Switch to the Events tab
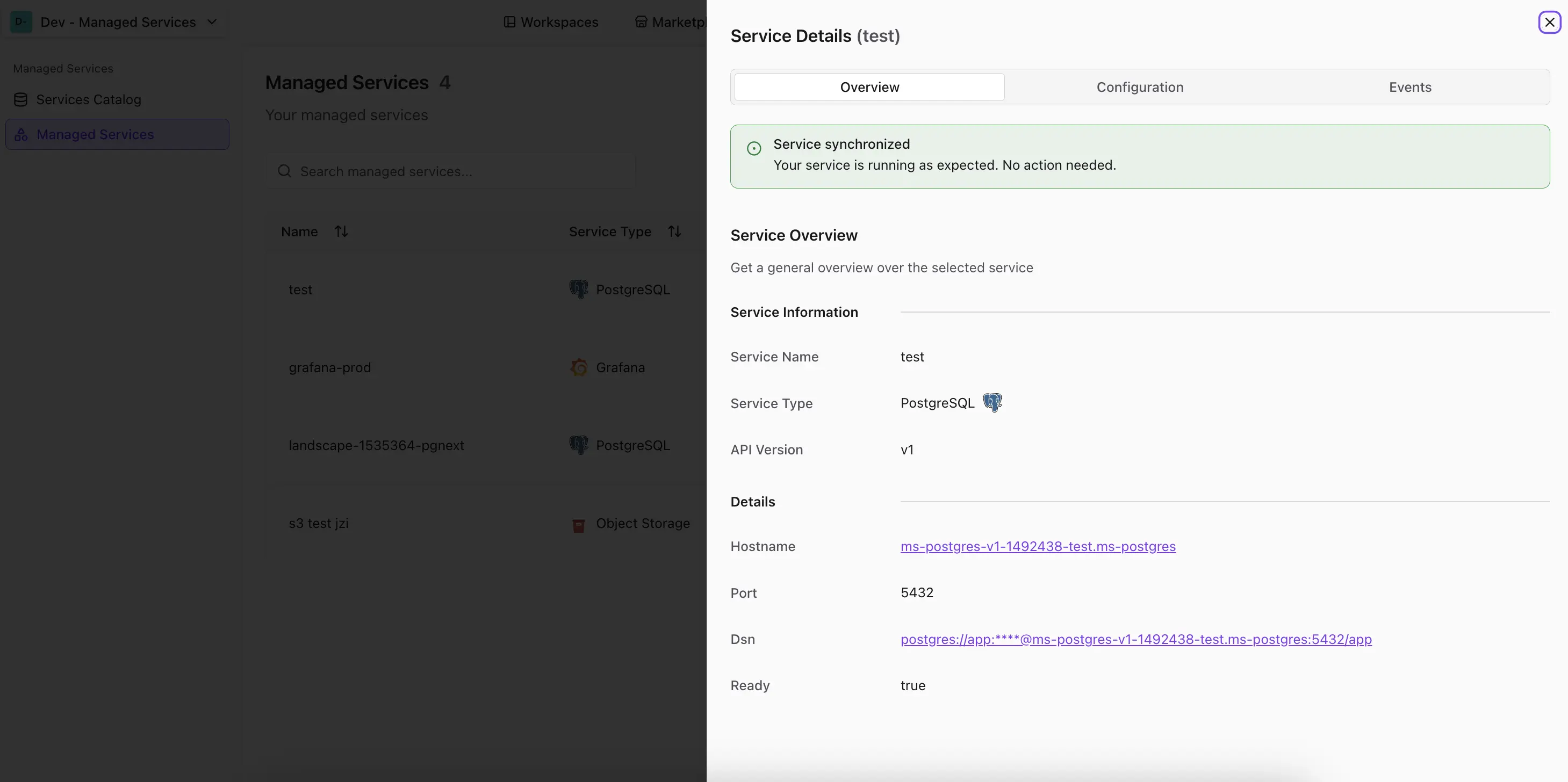1568x782 pixels. pos(1409,87)
